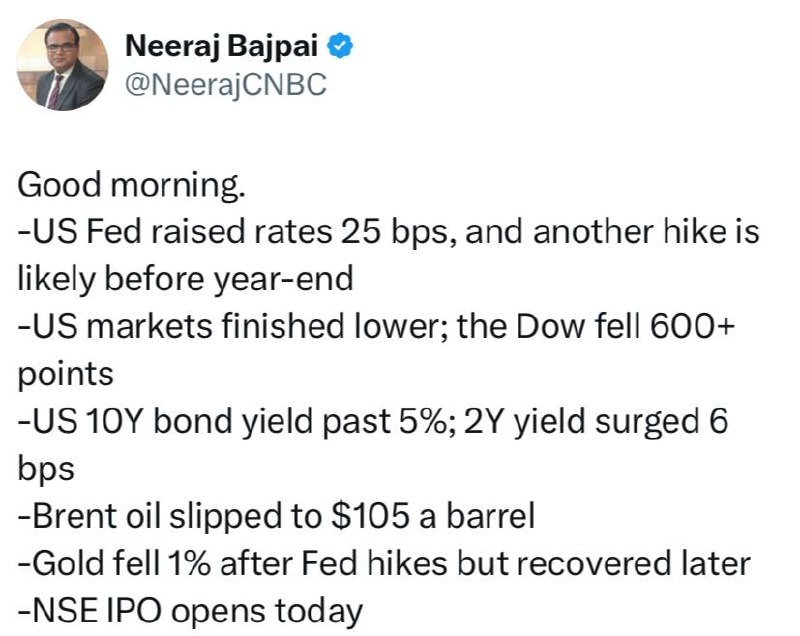Viewport: 800px width, 636px height.
Task: Click the 'US Fed raised rates' line
Action: 388,233
